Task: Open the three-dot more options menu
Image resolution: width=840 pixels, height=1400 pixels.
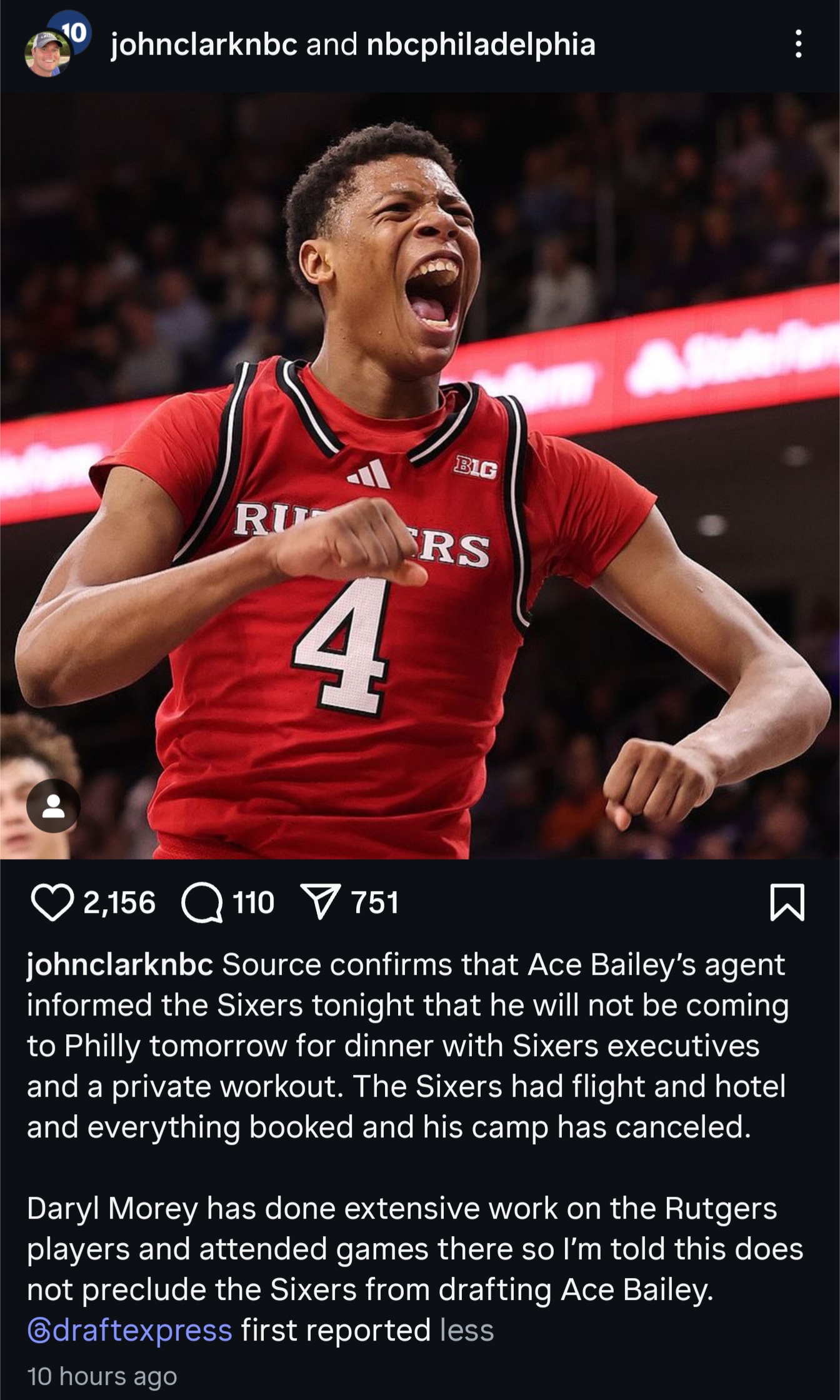Action: [798, 44]
